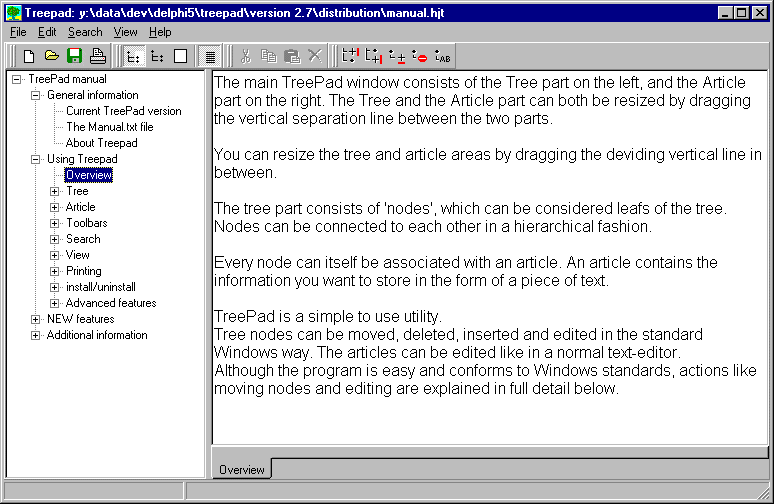The image size is (774, 504).
Task: Collapse the TreePad manual root node
Action: (17, 79)
